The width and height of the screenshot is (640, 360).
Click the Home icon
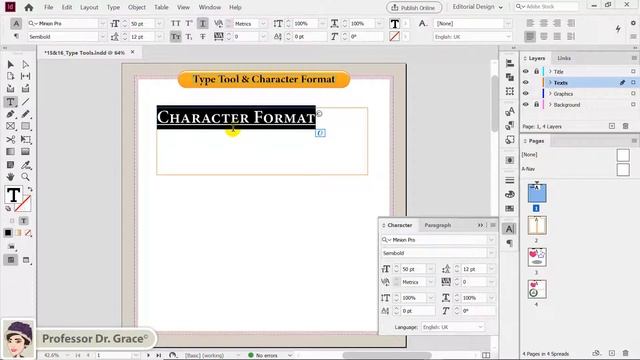click(29, 7)
